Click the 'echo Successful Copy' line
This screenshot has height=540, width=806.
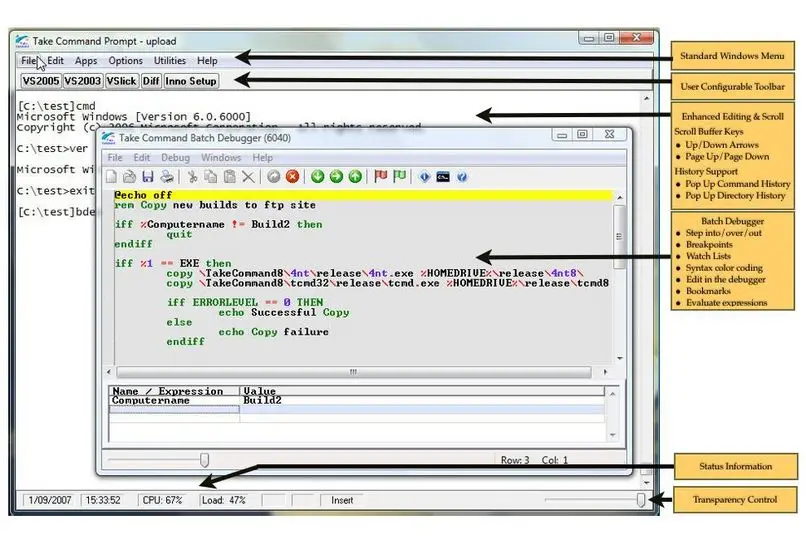tap(284, 312)
